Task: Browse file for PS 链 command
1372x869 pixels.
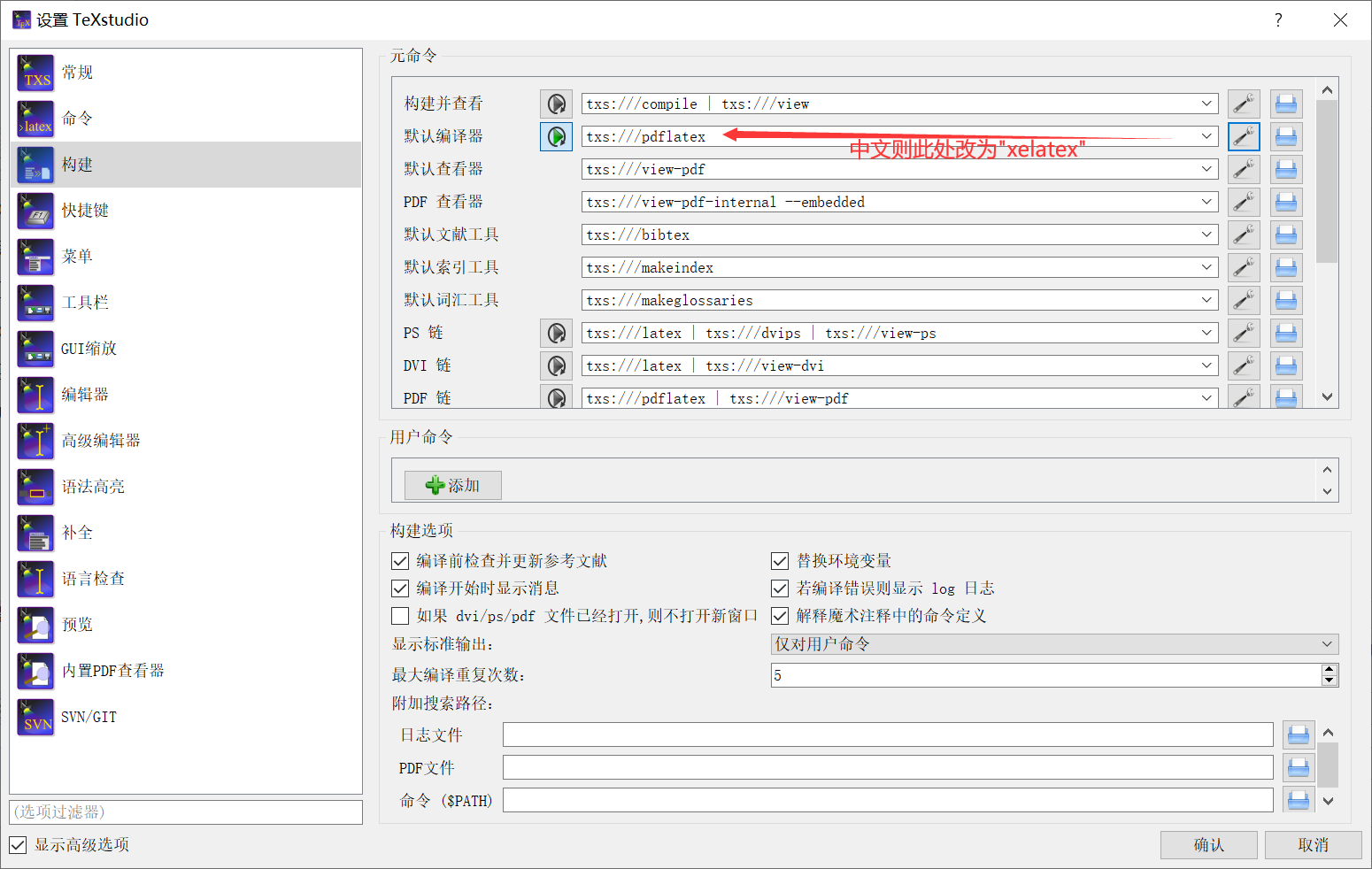Action: click(x=1286, y=333)
